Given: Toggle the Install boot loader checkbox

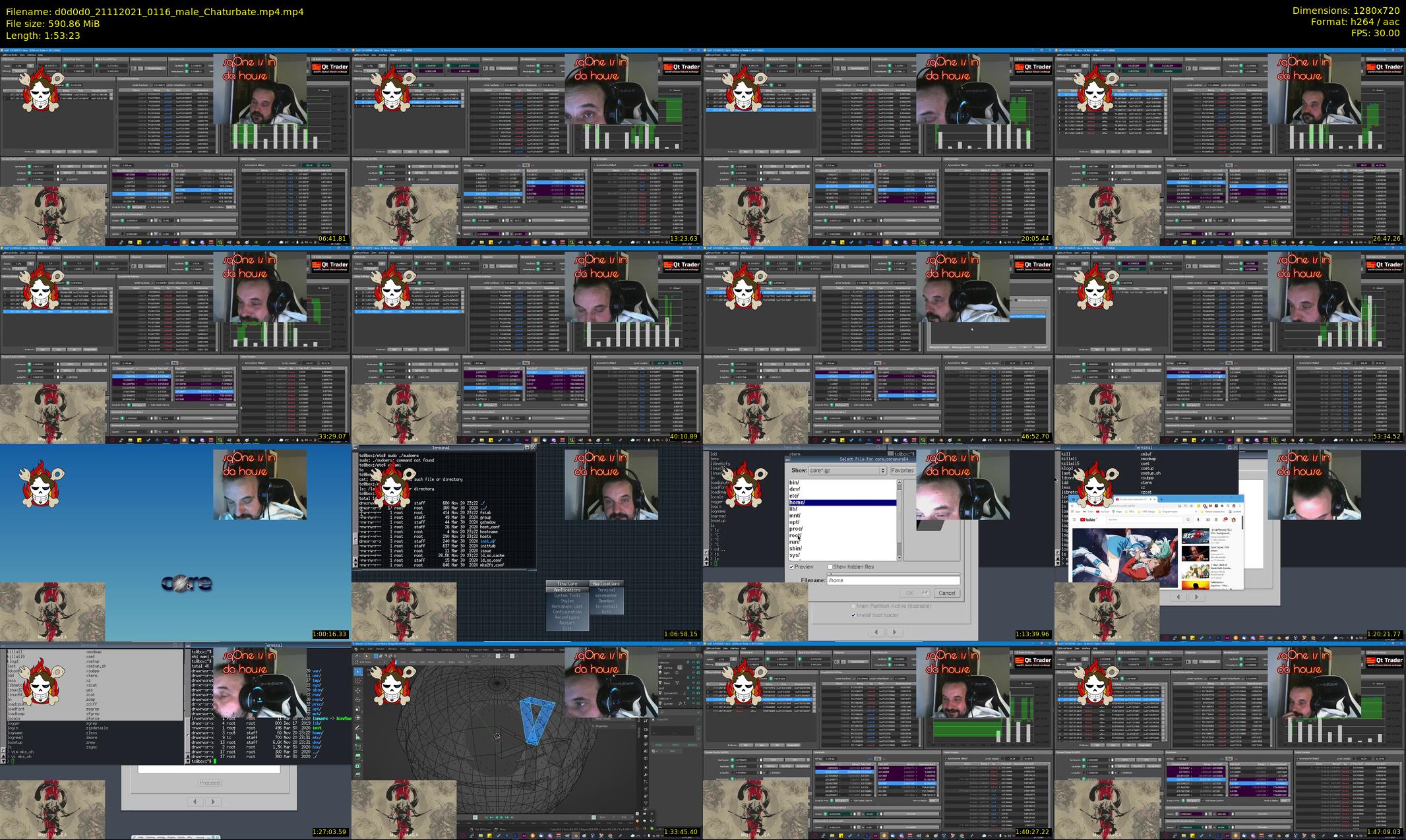Looking at the screenshot, I should coord(854,615).
